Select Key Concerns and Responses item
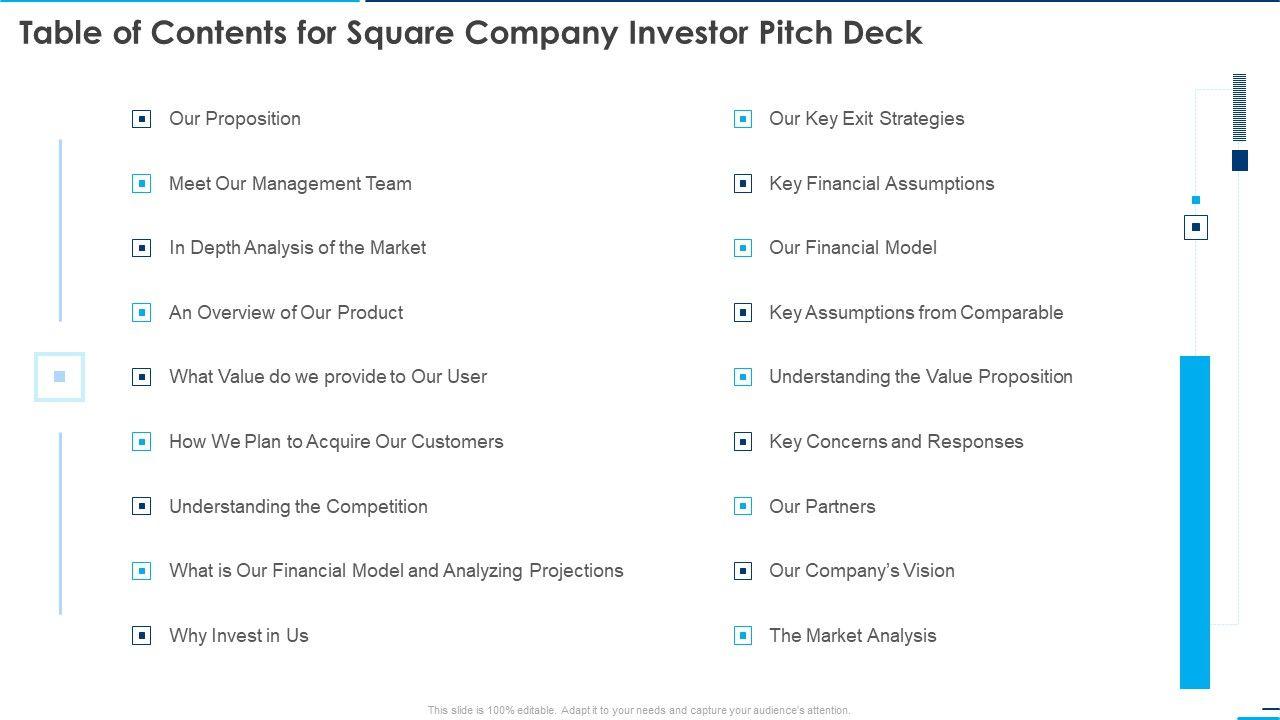1280x720 pixels. pos(896,442)
